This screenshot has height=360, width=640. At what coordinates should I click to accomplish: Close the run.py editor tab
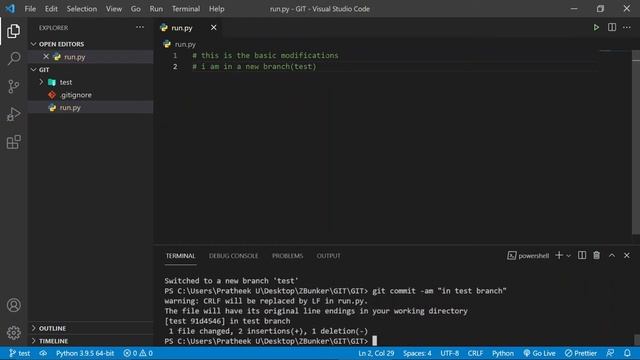213,27
